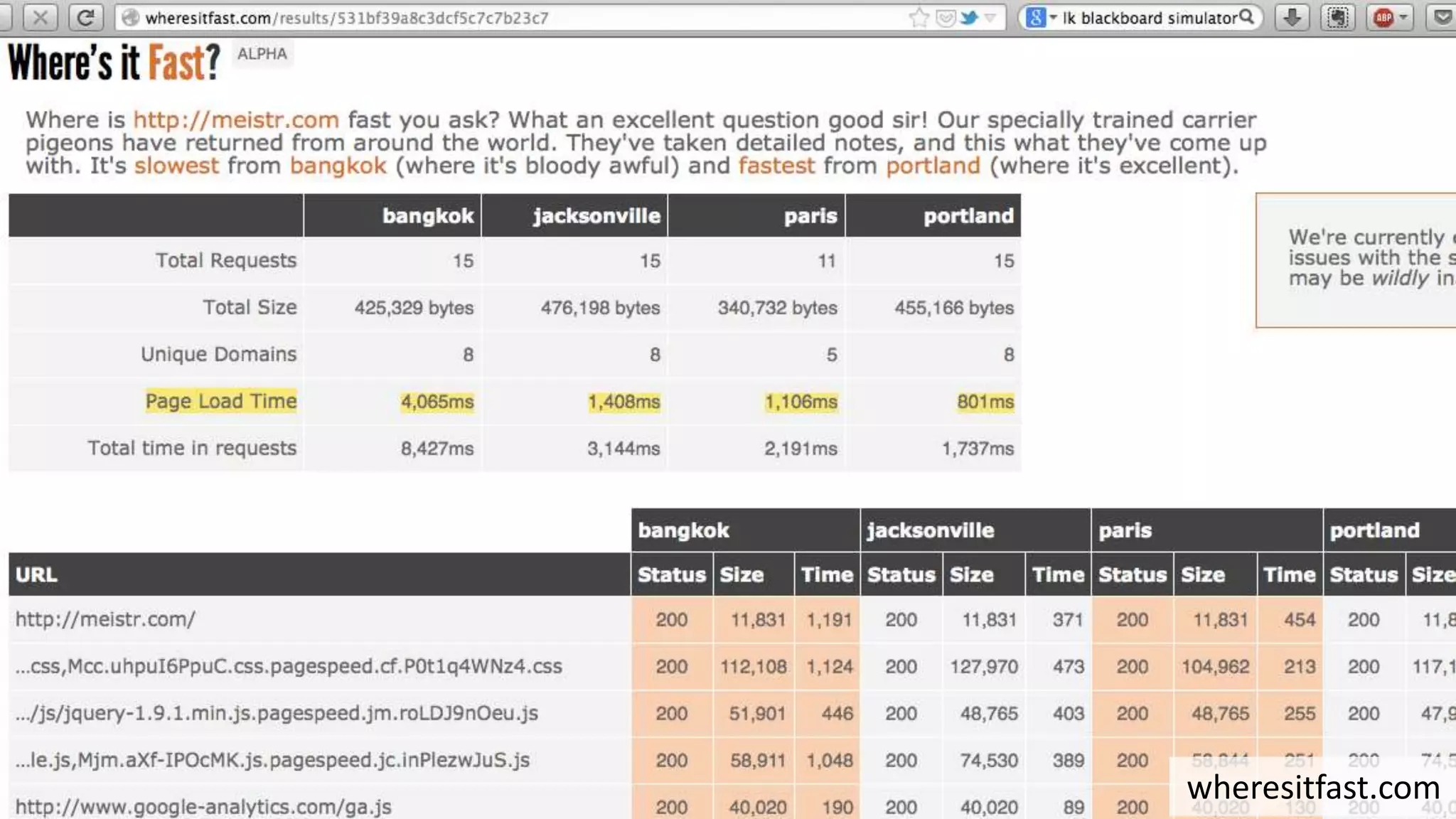This screenshot has width=1456, height=819.
Task: Expand the address bar history dropdown arrow
Action: [x=990, y=18]
